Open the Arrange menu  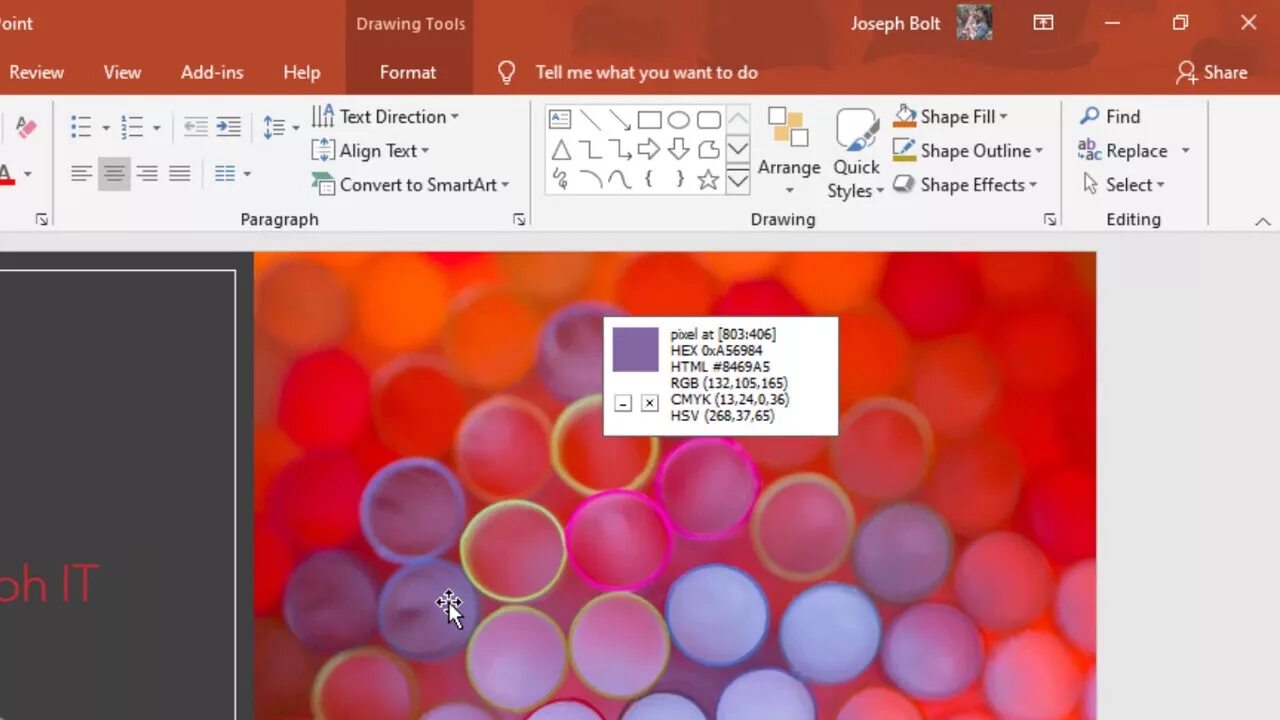point(789,152)
